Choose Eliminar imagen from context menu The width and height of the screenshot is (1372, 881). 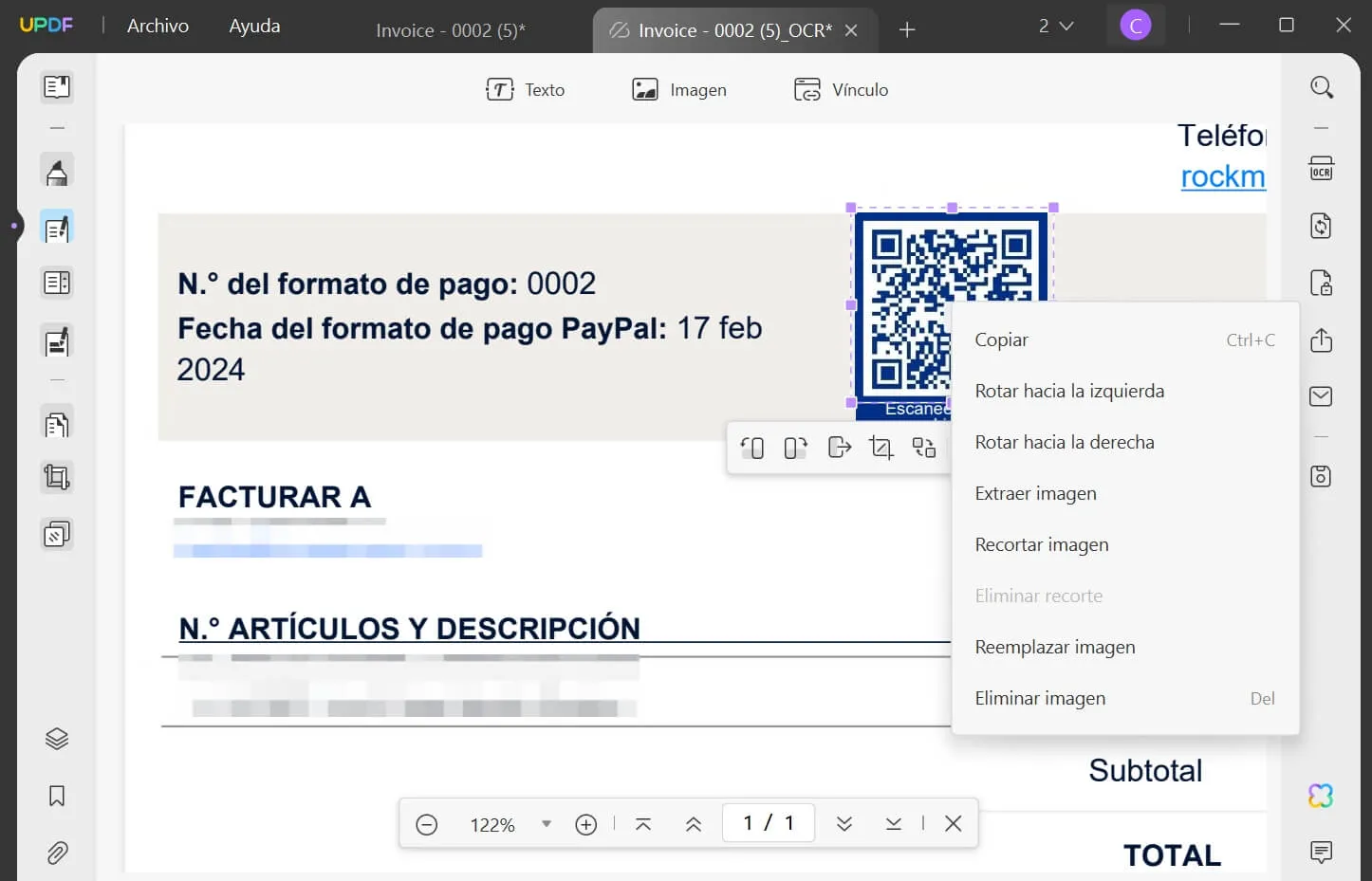click(x=1125, y=698)
